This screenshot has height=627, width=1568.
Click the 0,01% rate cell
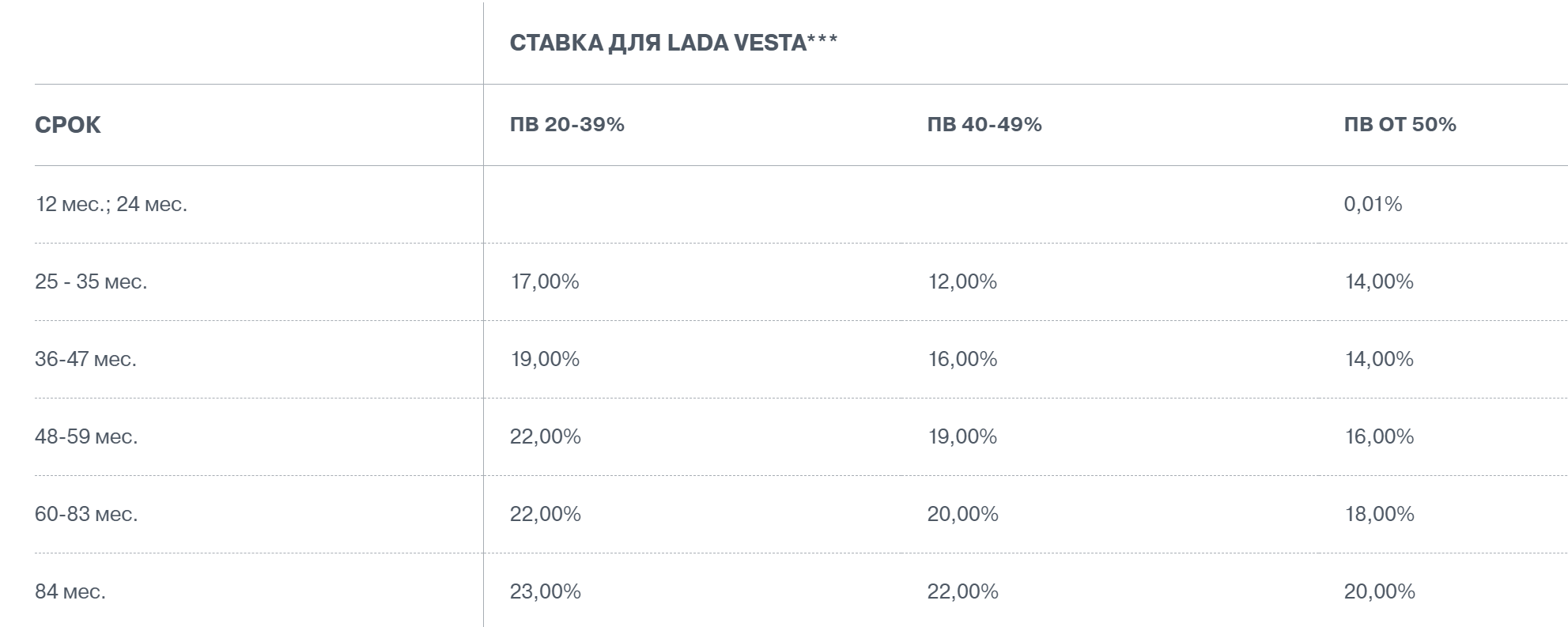(1373, 204)
